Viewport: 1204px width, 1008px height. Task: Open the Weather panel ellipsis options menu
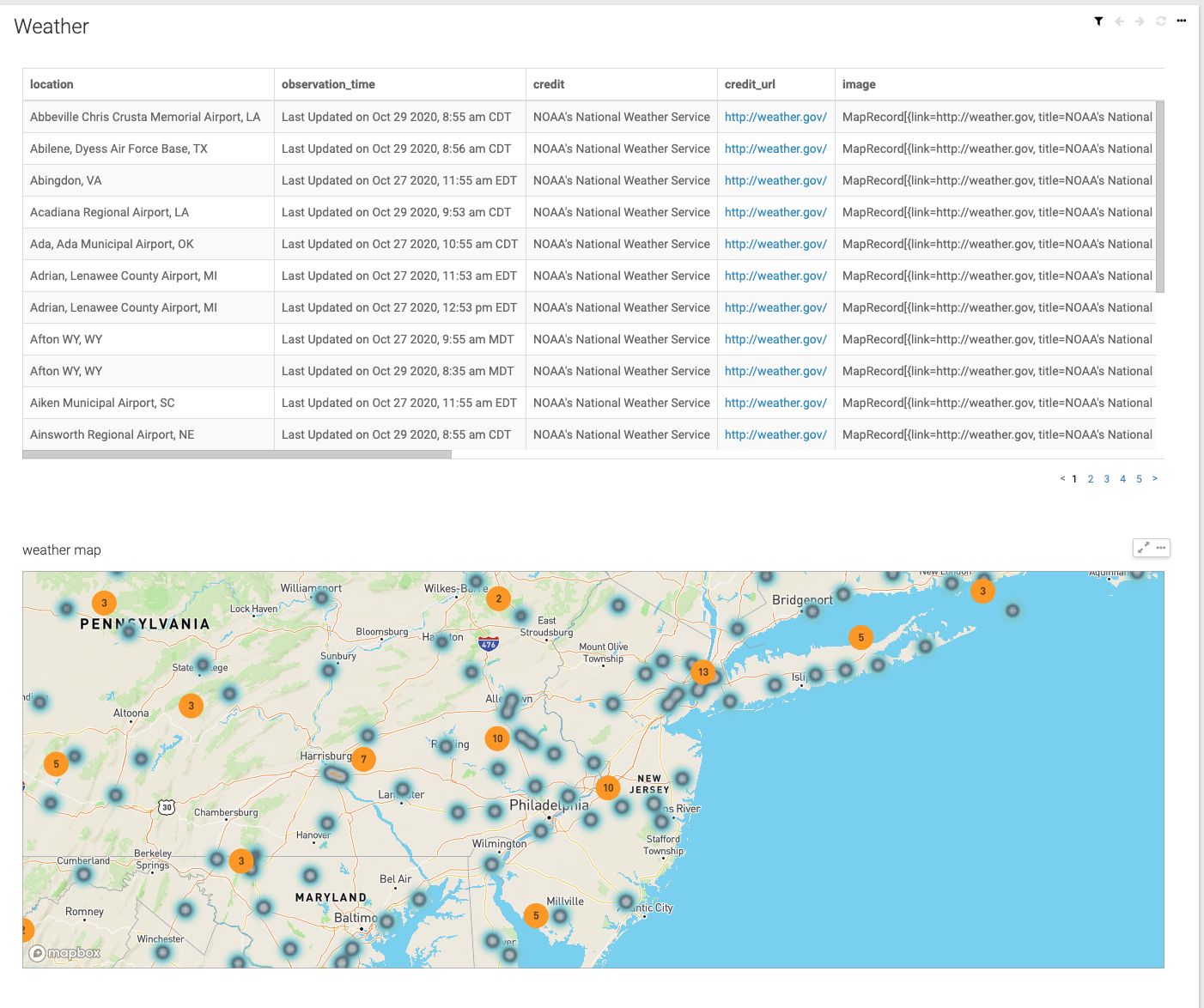coord(1181,21)
